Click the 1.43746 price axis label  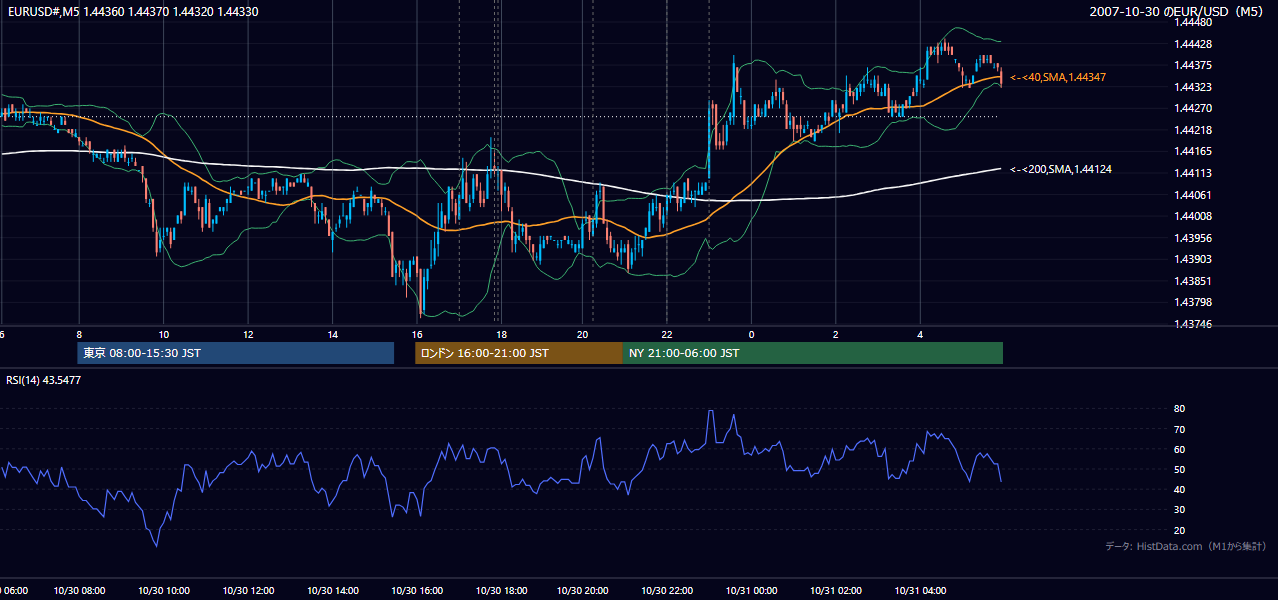pos(1193,325)
